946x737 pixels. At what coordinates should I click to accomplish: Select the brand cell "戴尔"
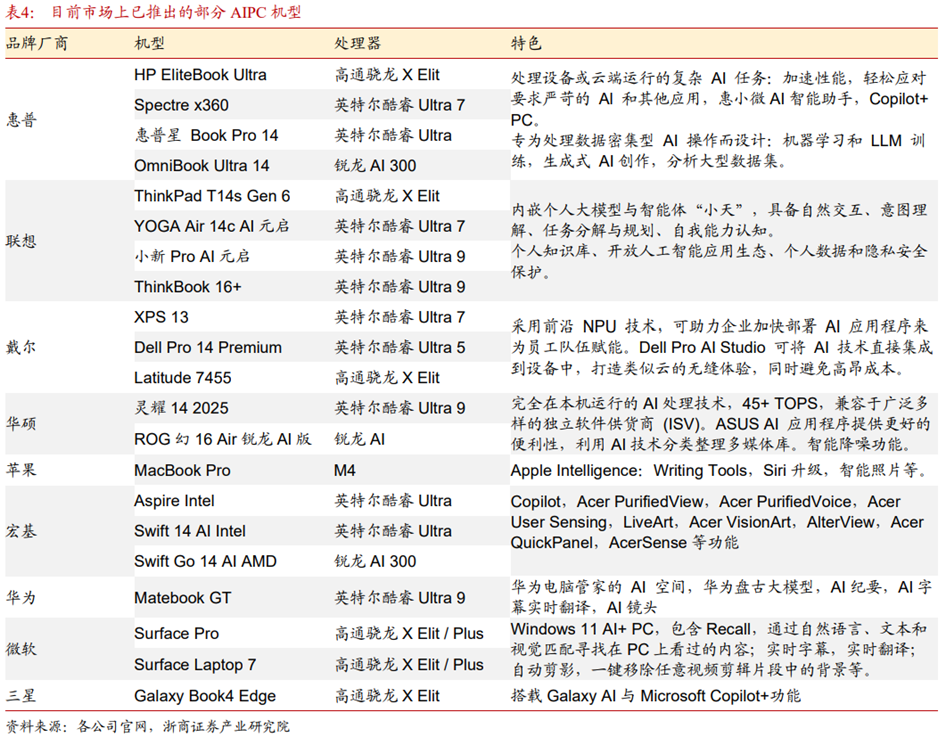point(22,347)
